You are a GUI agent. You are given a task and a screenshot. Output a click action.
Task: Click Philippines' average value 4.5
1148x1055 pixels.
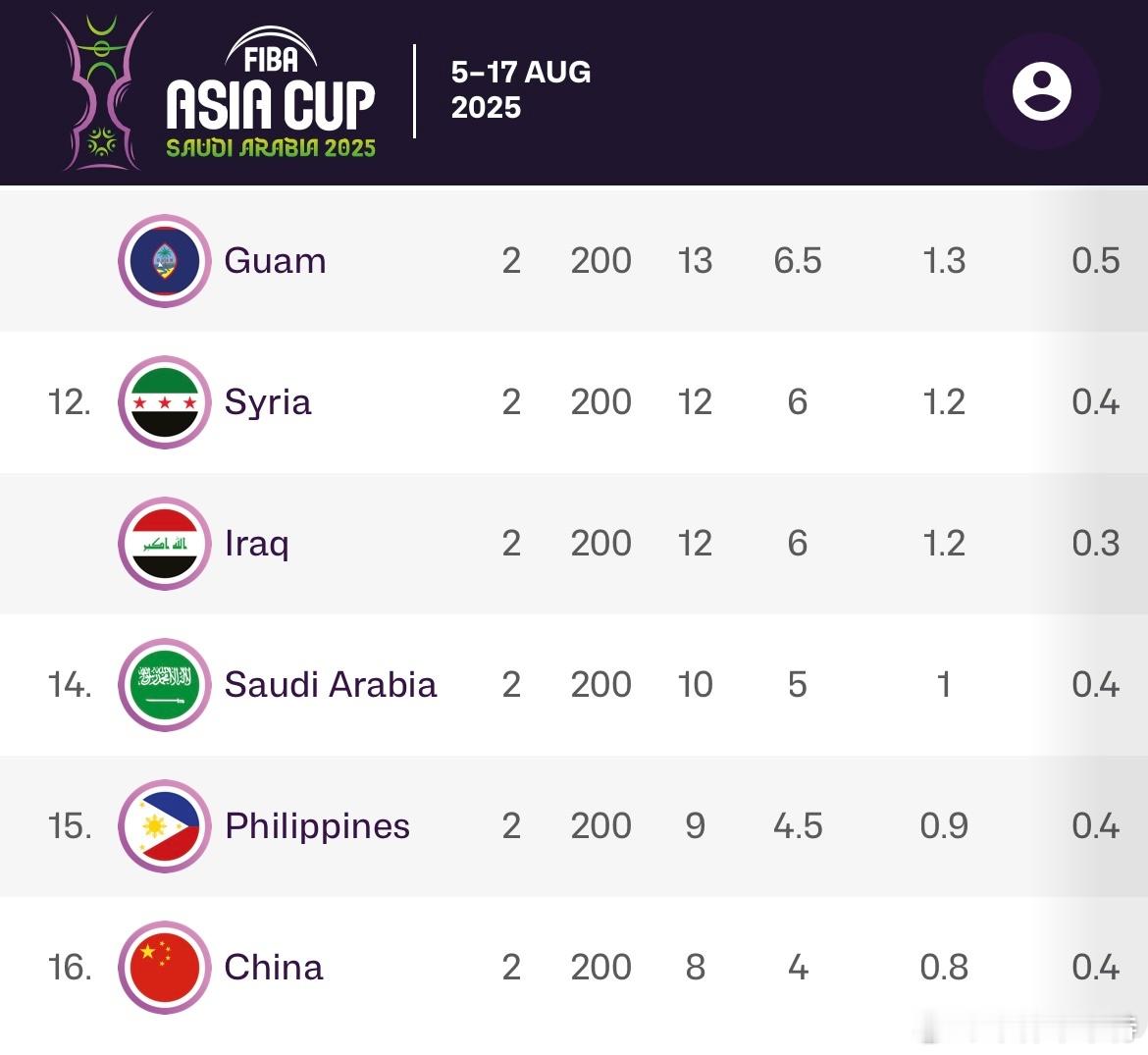tap(798, 825)
